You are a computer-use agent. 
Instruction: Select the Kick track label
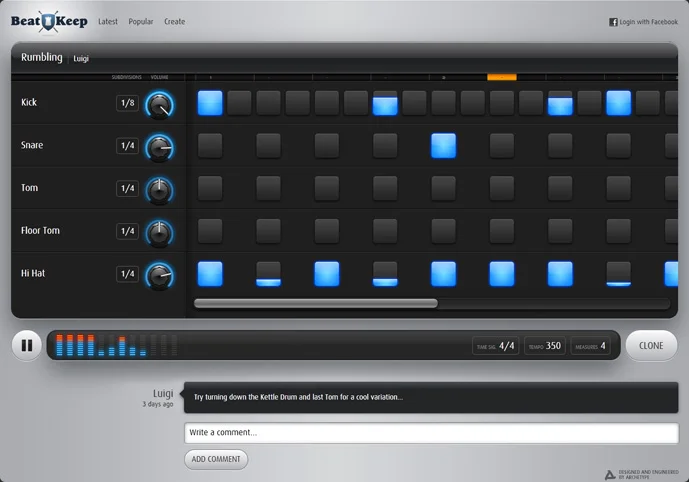point(29,102)
